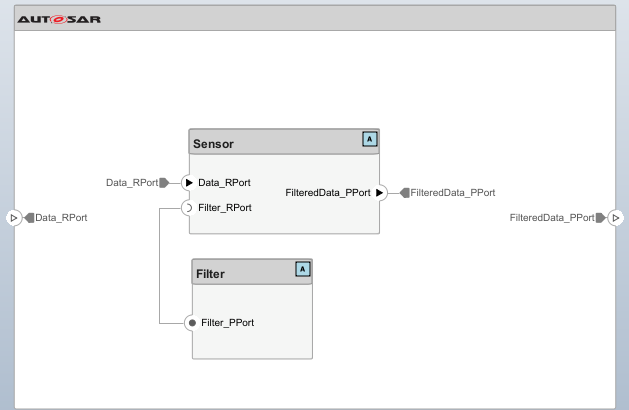Viewport: 629px width, 410px height.
Task: Click the Filter_PPort label inside Filter
Action: click(x=227, y=322)
